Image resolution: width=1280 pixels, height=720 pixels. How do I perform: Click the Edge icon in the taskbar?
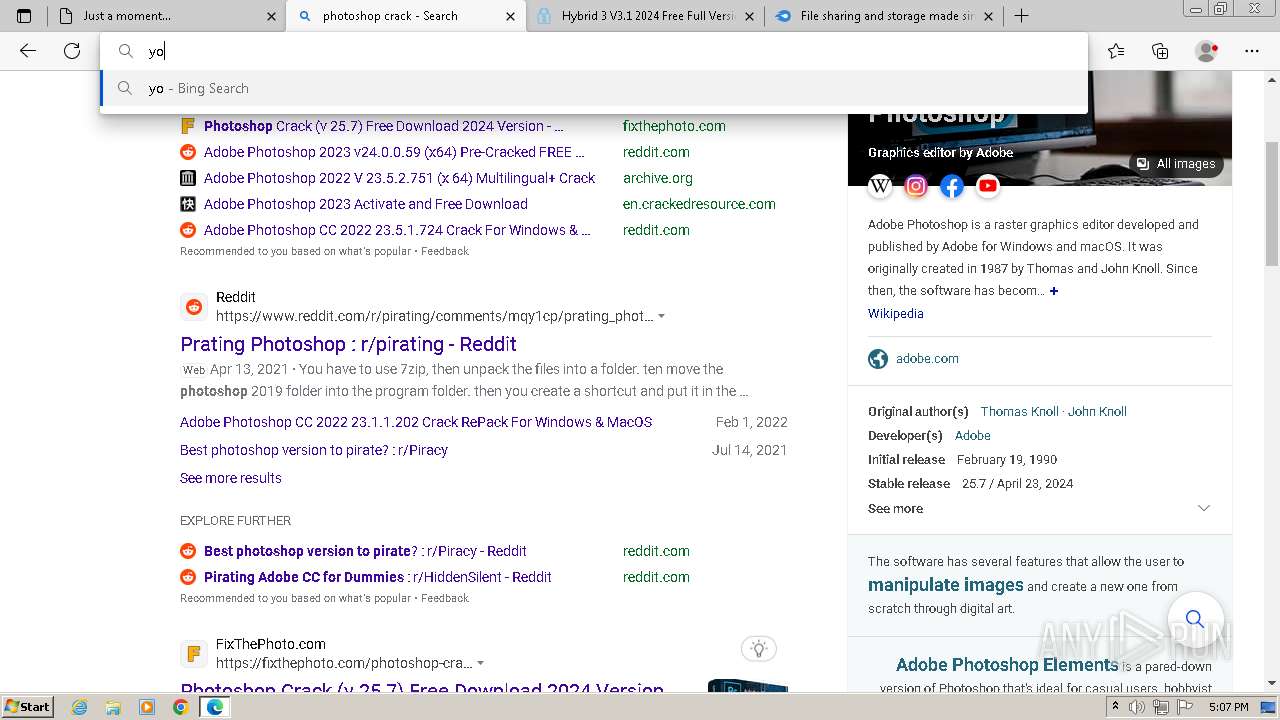point(214,707)
